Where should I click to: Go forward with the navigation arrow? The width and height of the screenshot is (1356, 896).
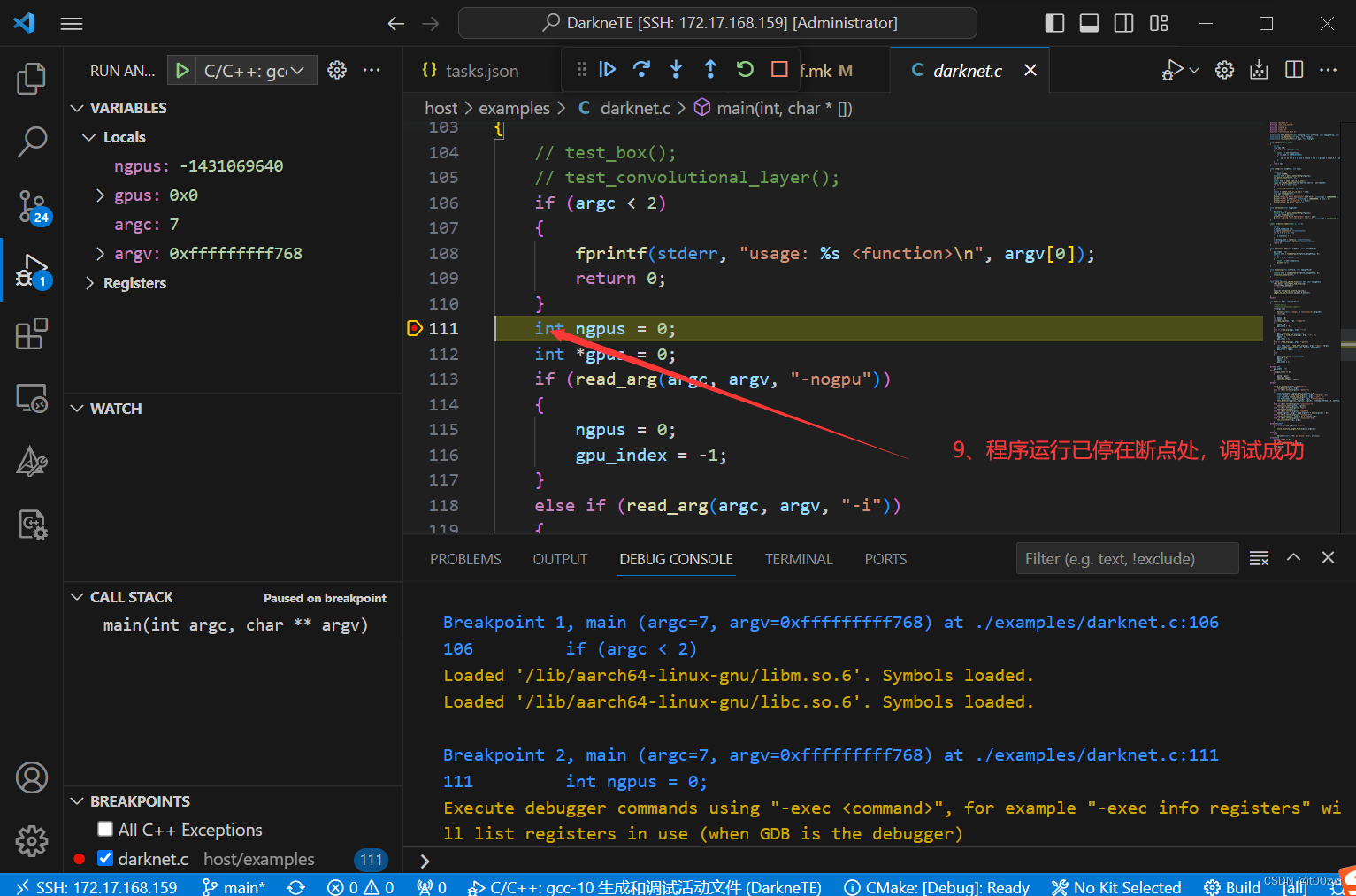[x=431, y=24]
